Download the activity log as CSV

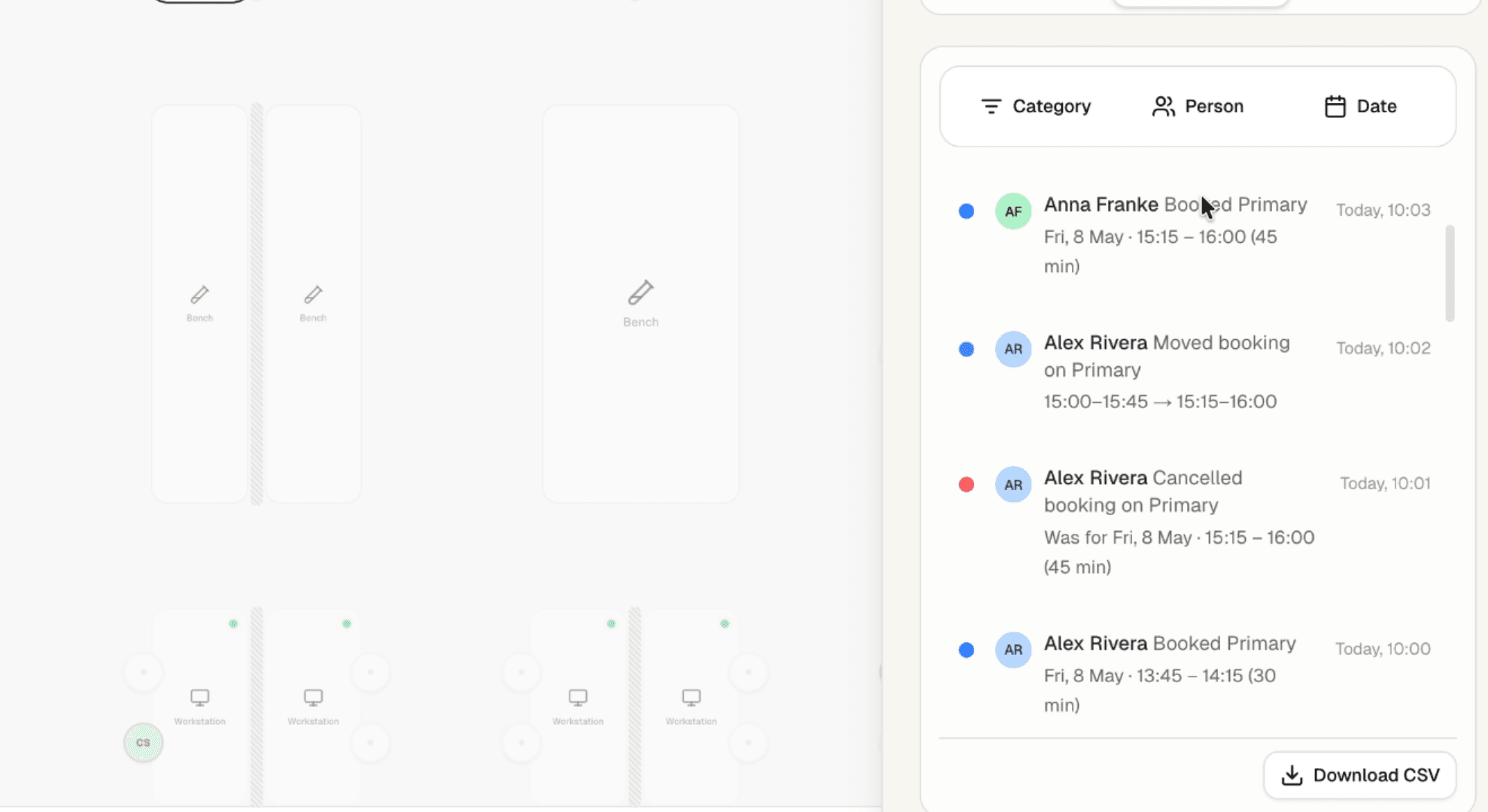(1359, 775)
